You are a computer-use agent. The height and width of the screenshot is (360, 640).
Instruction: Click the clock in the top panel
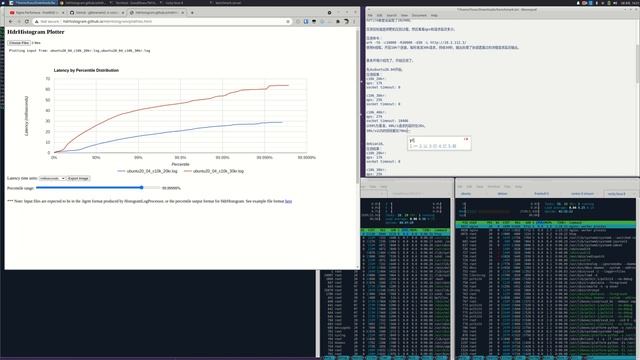[629, 3]
